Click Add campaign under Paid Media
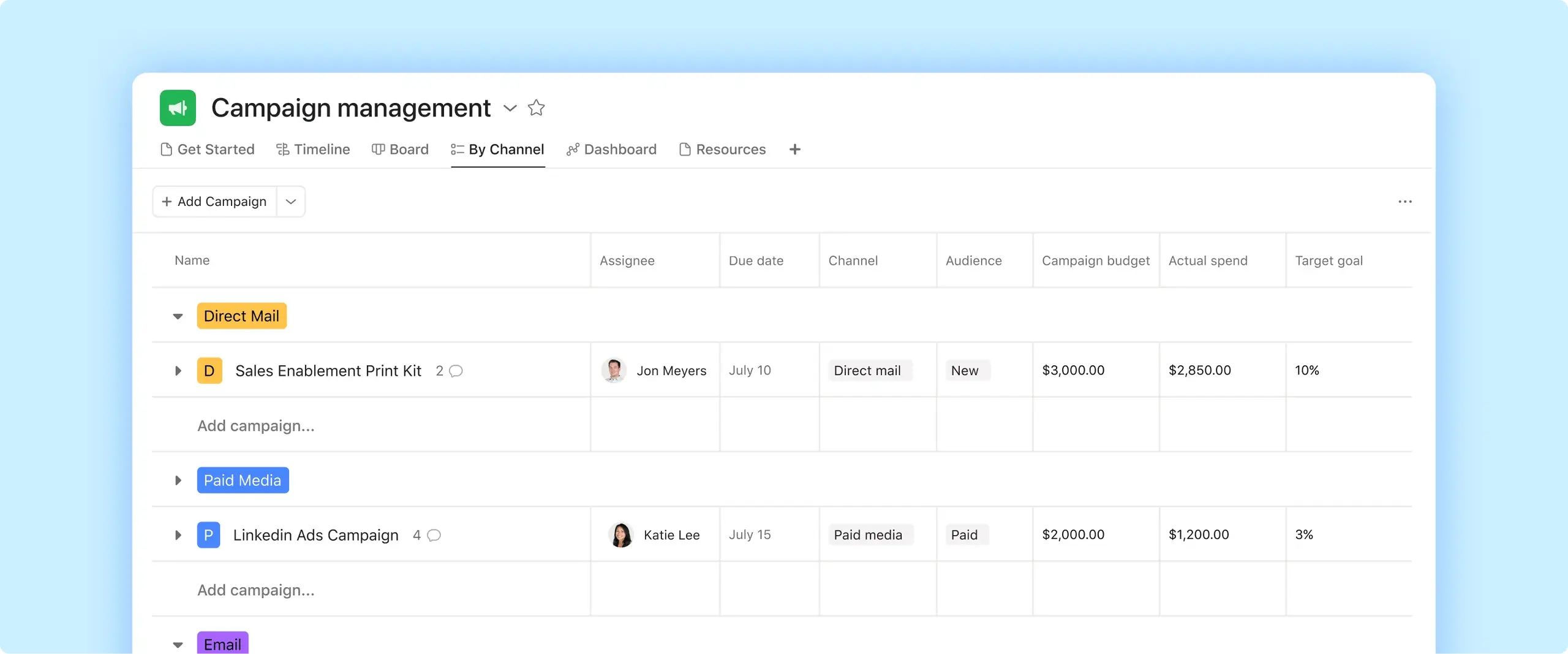1568x654 pixels. click(x=255, y=590)
